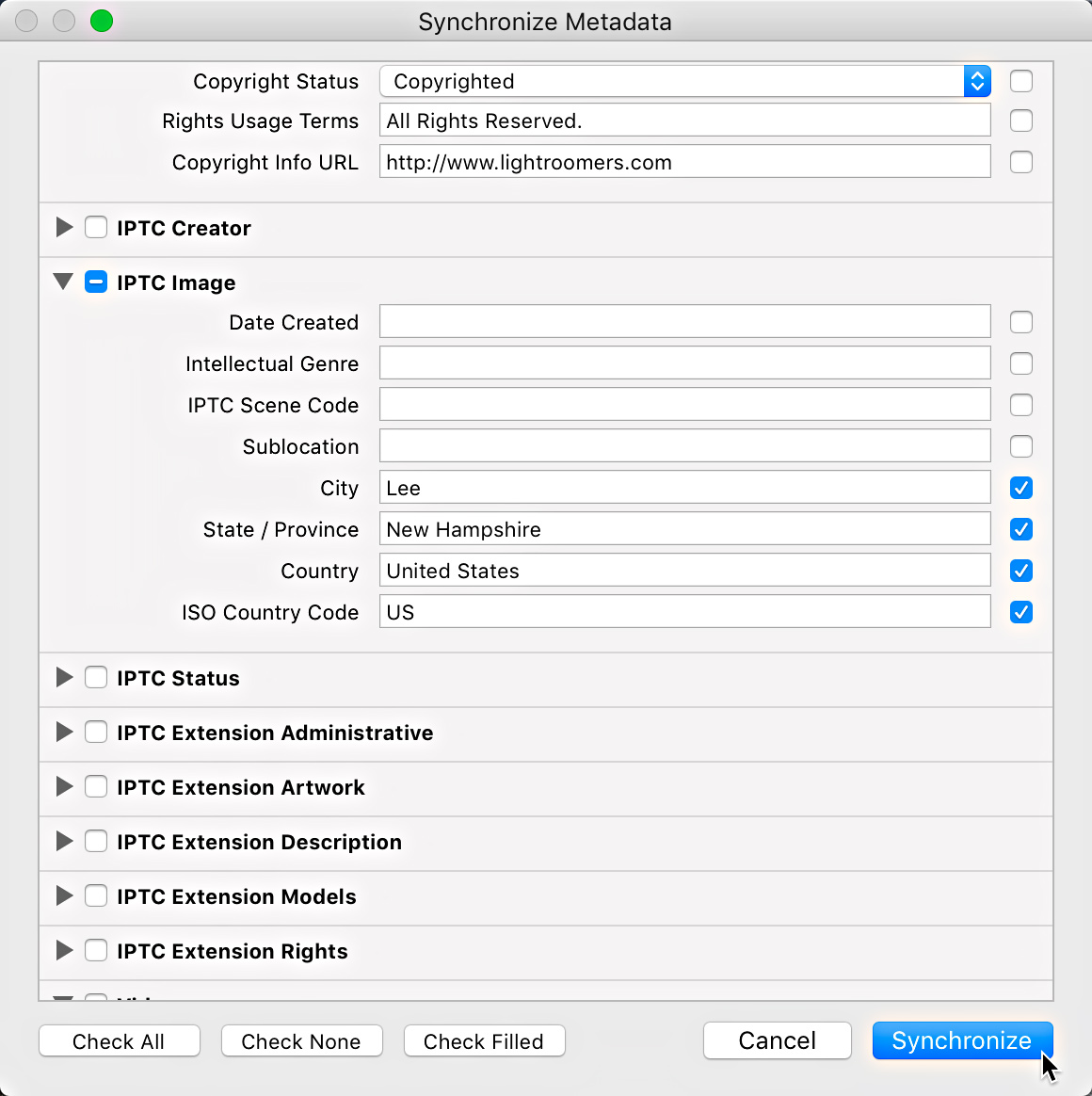The image size is (1092, 1096).
Task: Expand IPTC Extension Administrative section
Action: coord(64,733)
